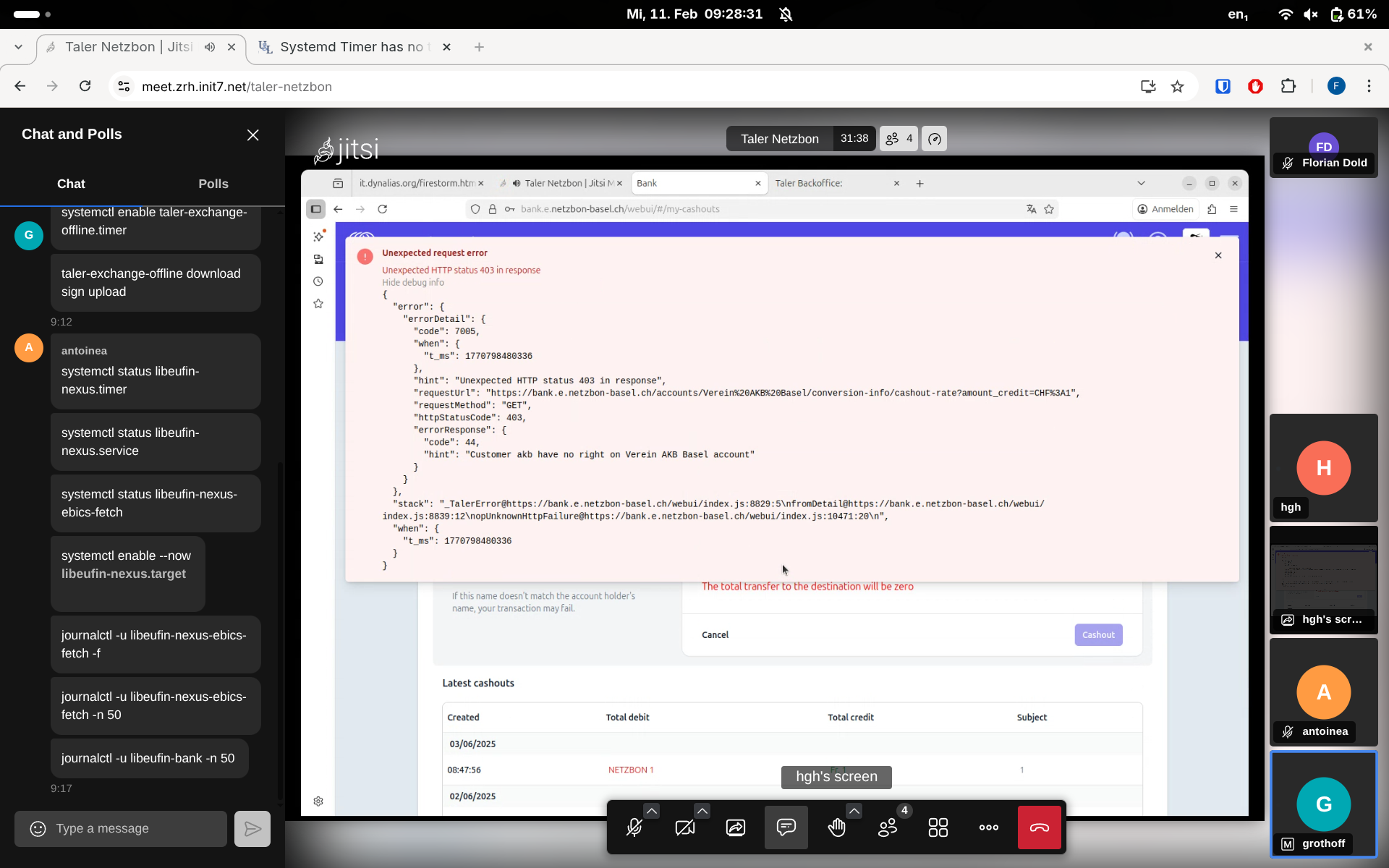1389x868 pixels.
Task: Toggle tile view grid icon
Action: tap(938, 827)
